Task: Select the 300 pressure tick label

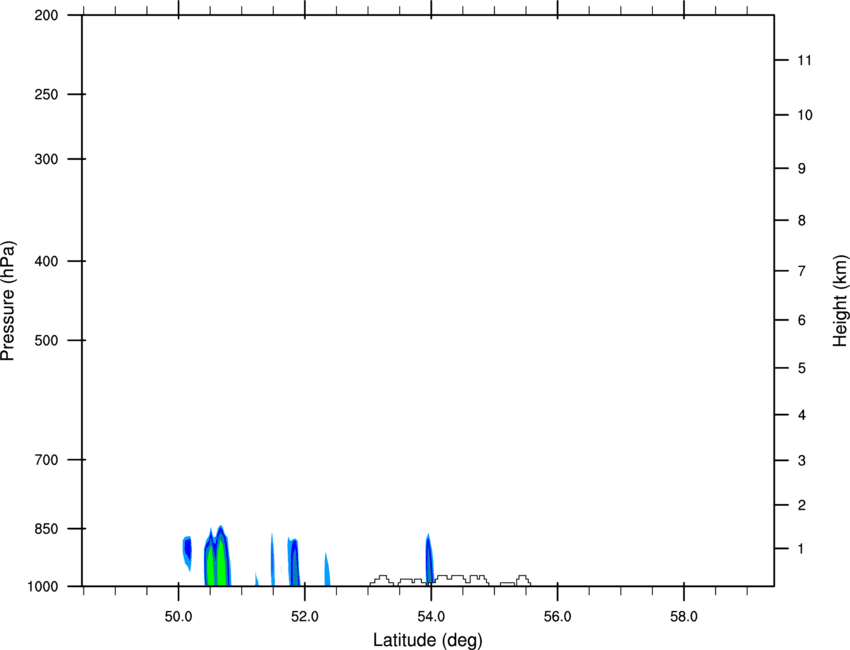Action: click(46, 159)
